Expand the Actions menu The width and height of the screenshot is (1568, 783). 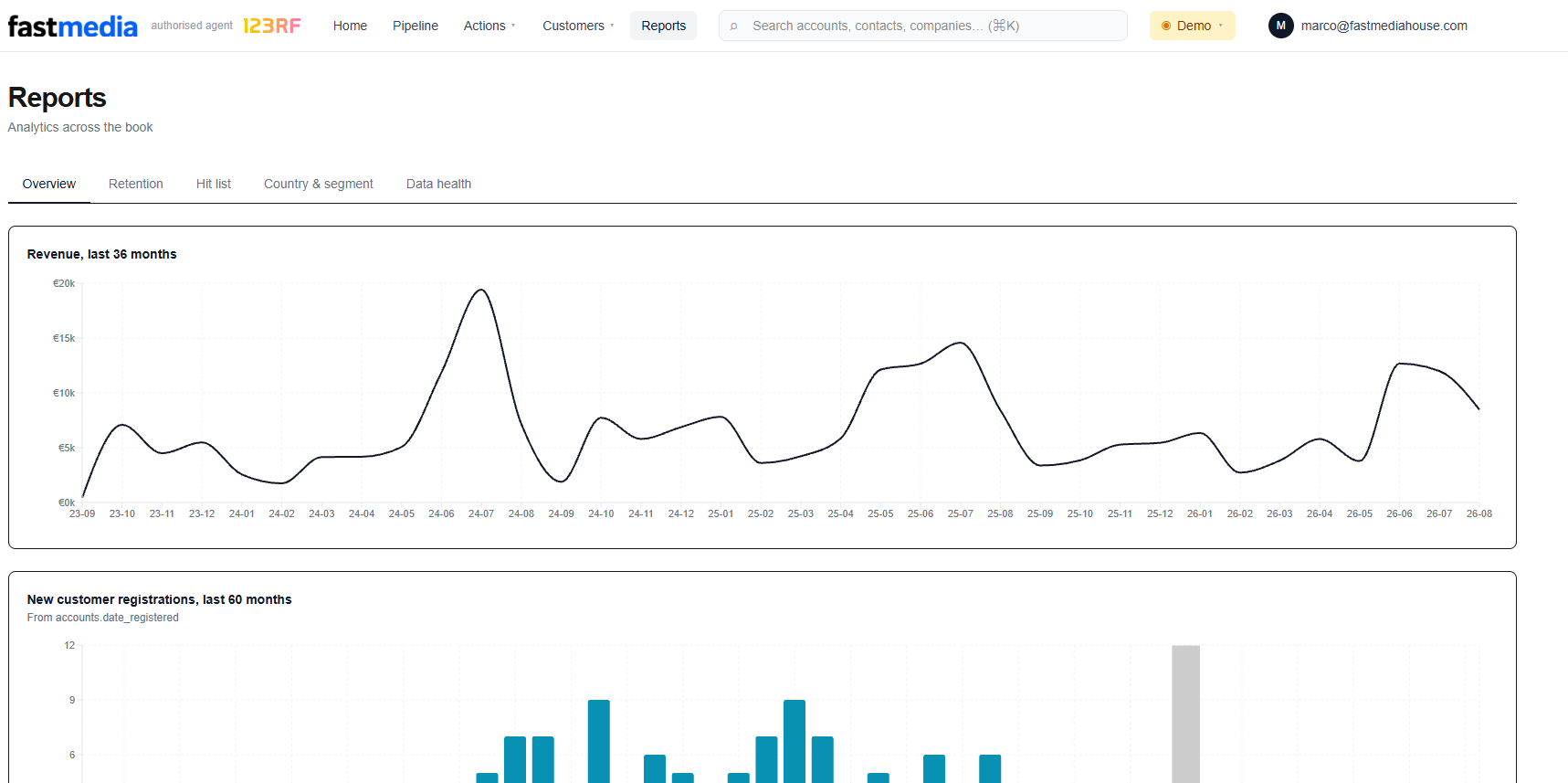[489, 26]
